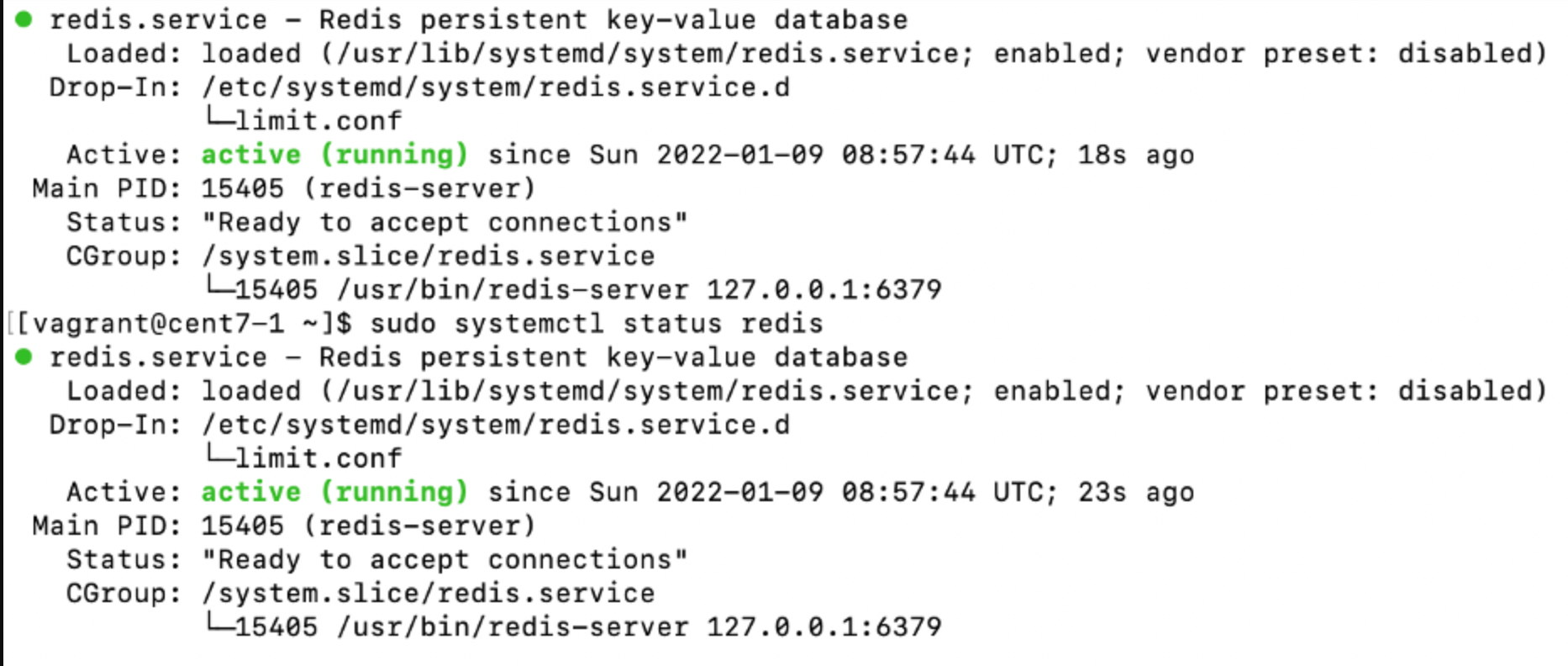
Task: Click the second /etc/systemd/system/redis.service.d path
Action: pos(496,425)
